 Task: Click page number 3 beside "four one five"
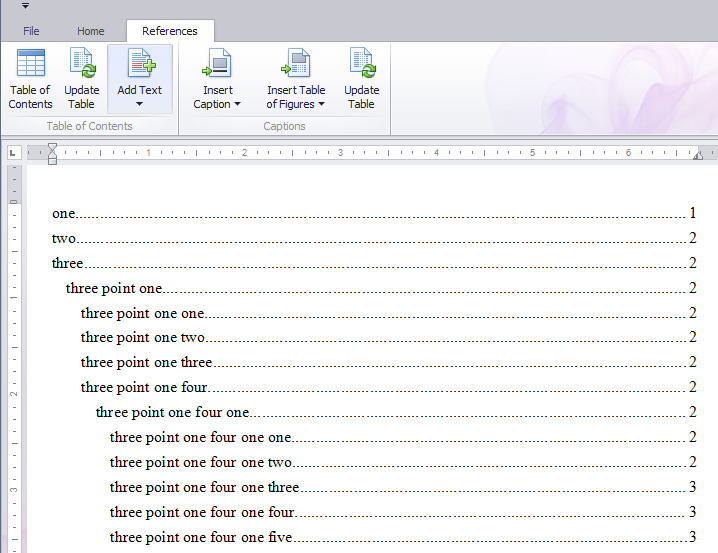[693, 537]
